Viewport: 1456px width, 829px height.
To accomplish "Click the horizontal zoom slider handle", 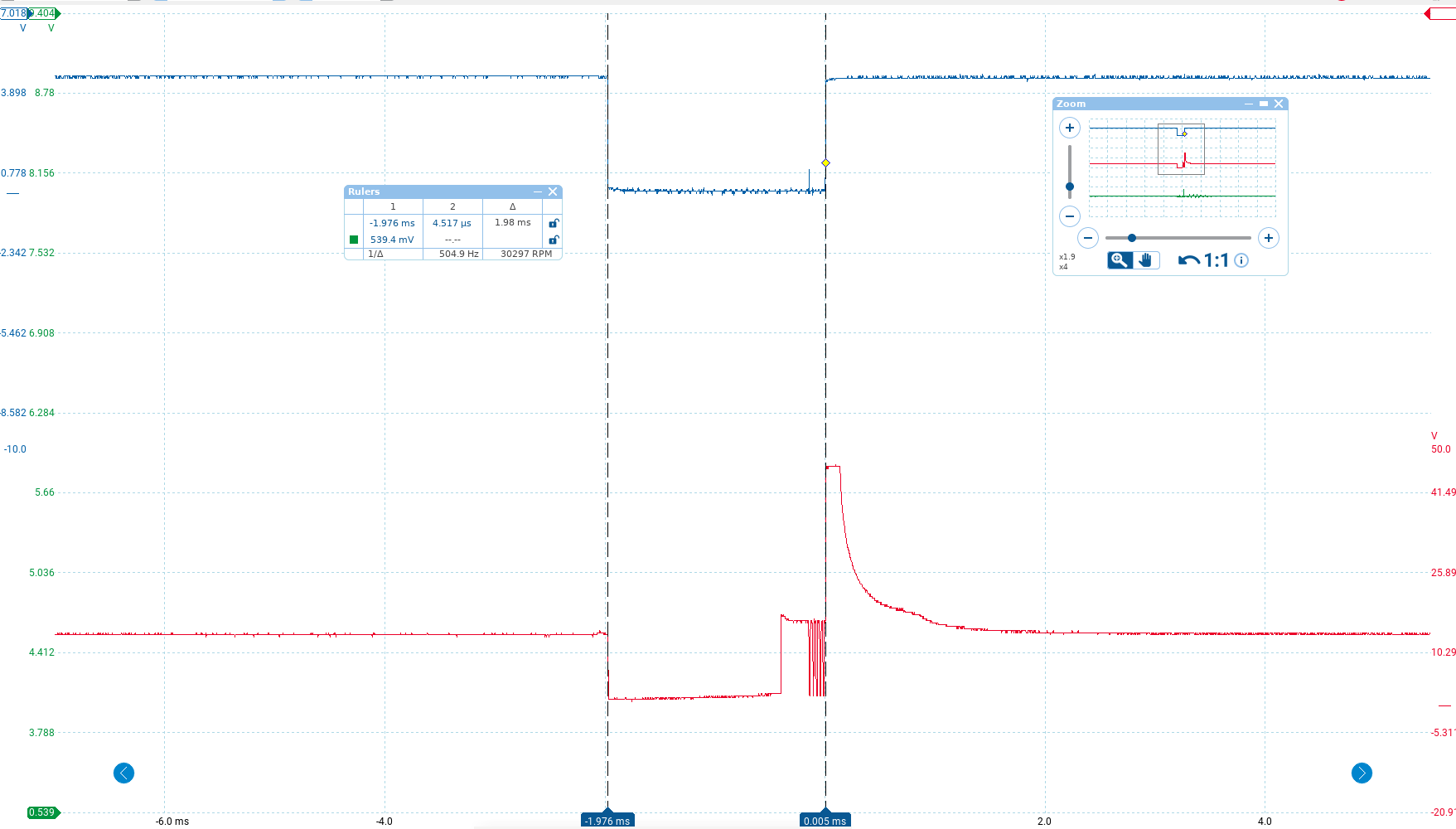I will point(1132,238).
